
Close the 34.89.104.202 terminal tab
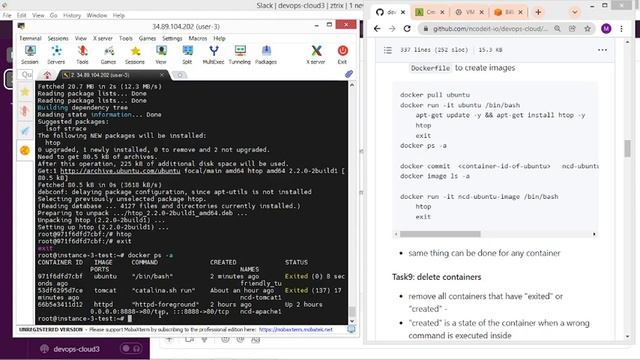[x=162, y=75]
